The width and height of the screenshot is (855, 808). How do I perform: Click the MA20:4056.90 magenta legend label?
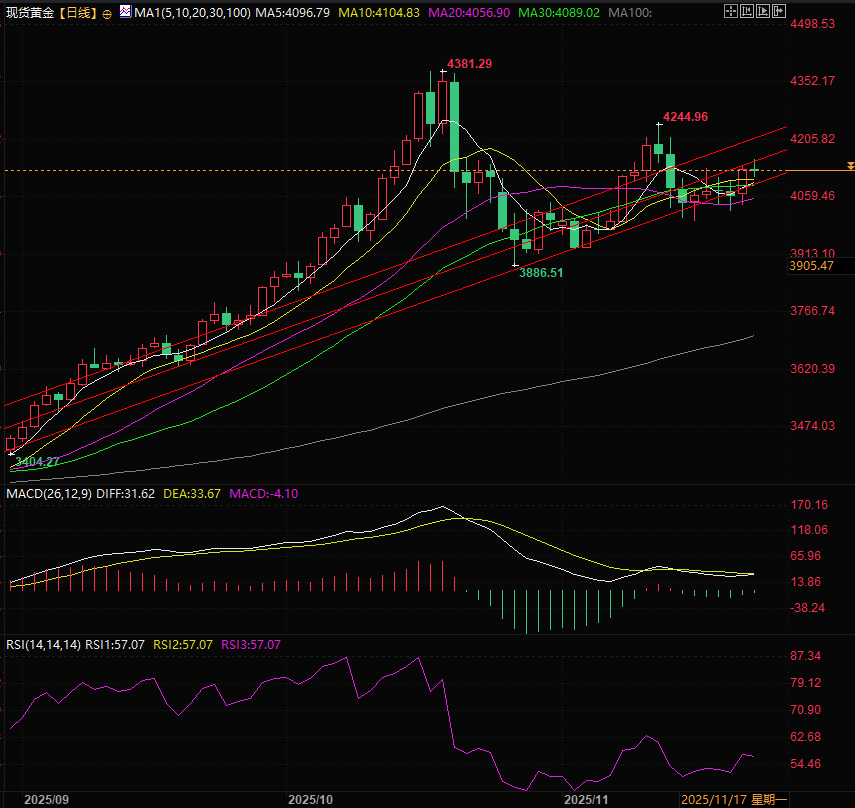coord(470,13)
